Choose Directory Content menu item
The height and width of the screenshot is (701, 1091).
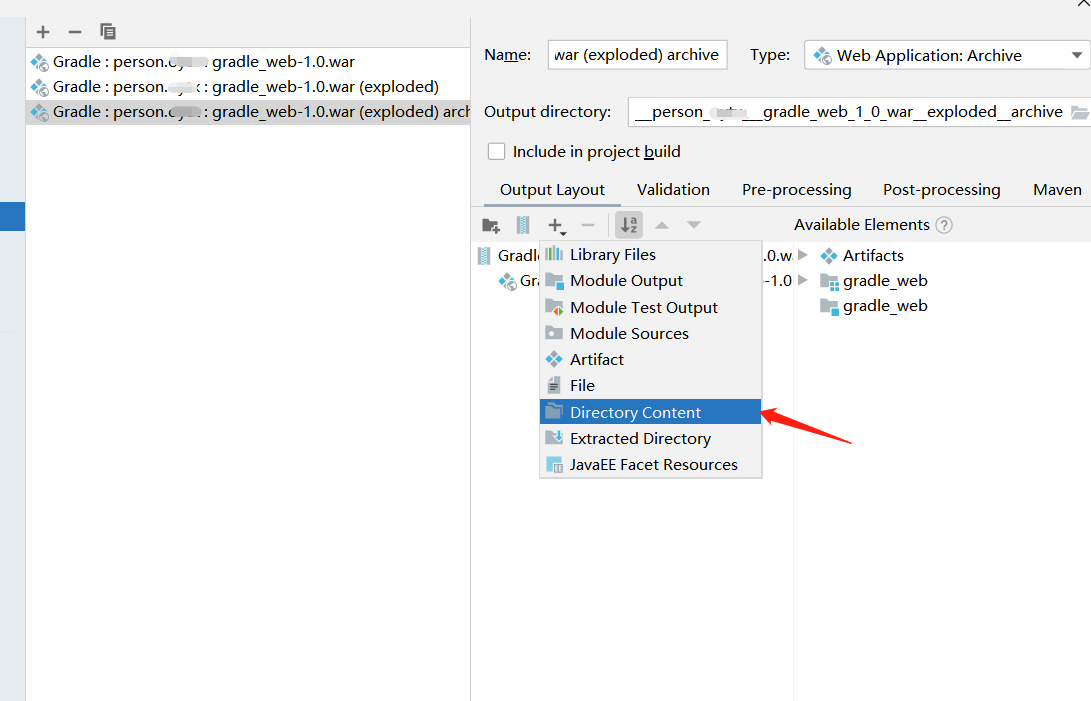pyautogui.click(x=651, y=412)
